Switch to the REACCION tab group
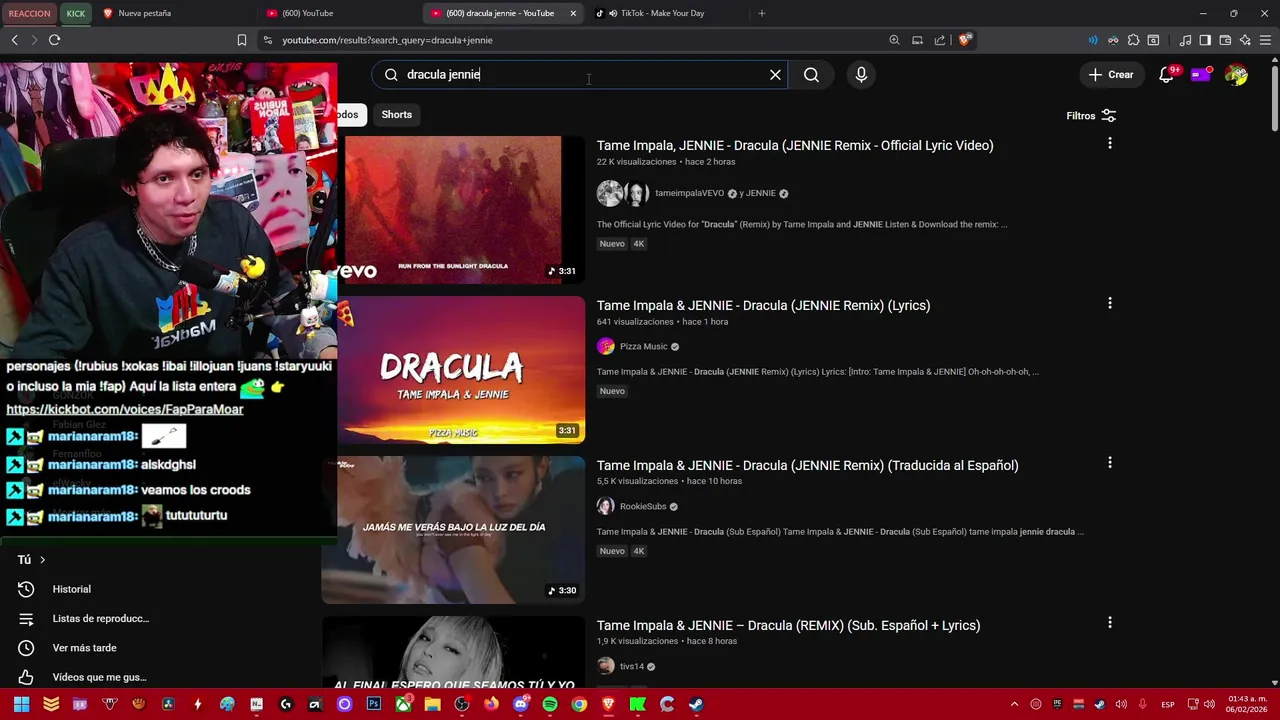The width and height of the screenshot is (1280, 720). [29, 14]
